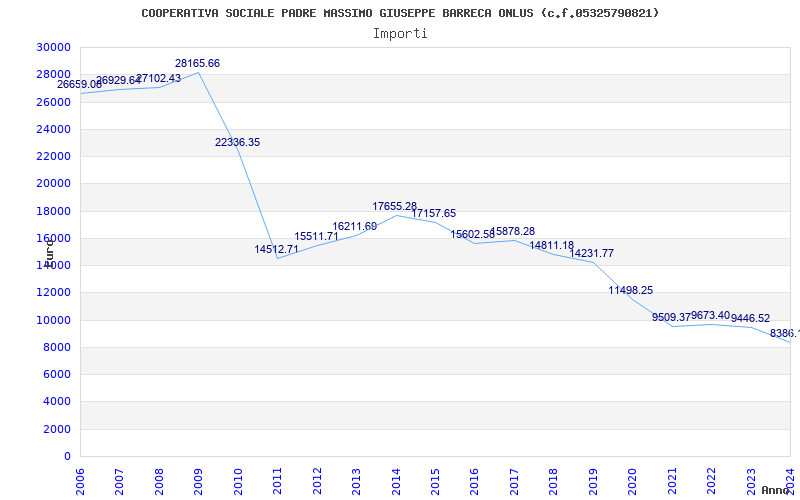The image size is (800, 500).
Task: Click the Euro y-axis label
Action: [49, 252]
